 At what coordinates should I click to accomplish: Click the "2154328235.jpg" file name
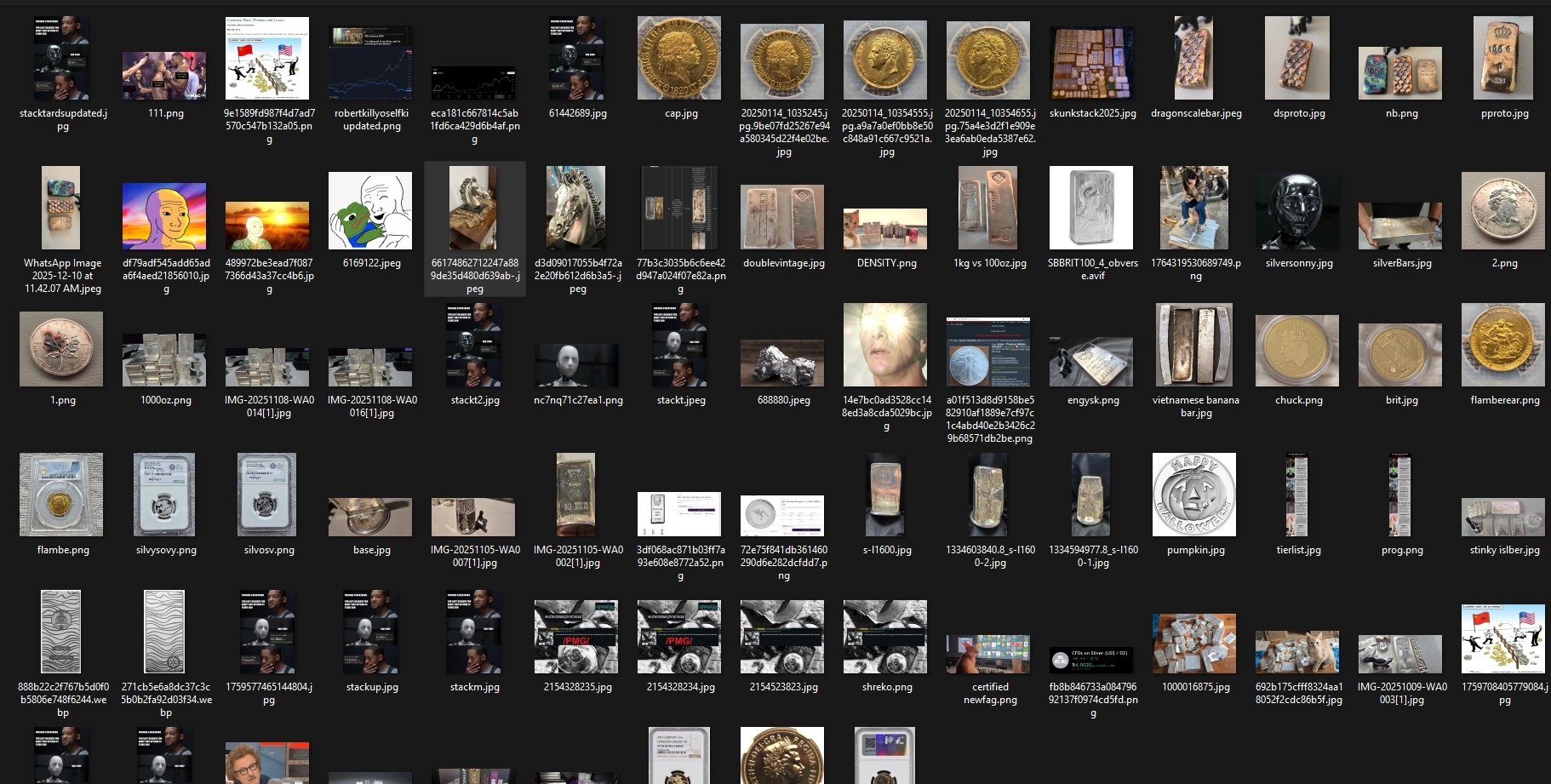tap(578, 687)
